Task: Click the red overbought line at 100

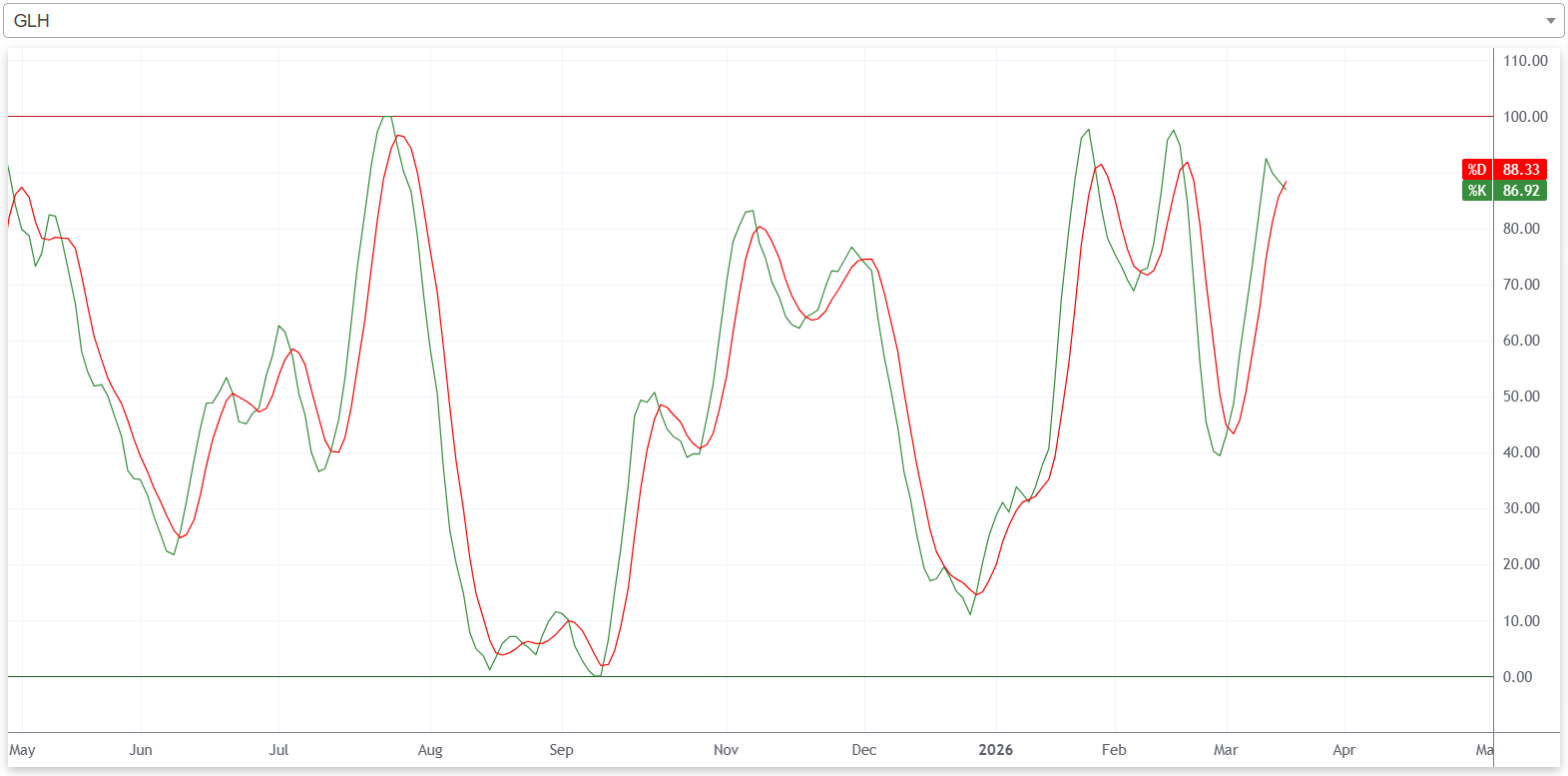Action: click(x=699, y=117)
